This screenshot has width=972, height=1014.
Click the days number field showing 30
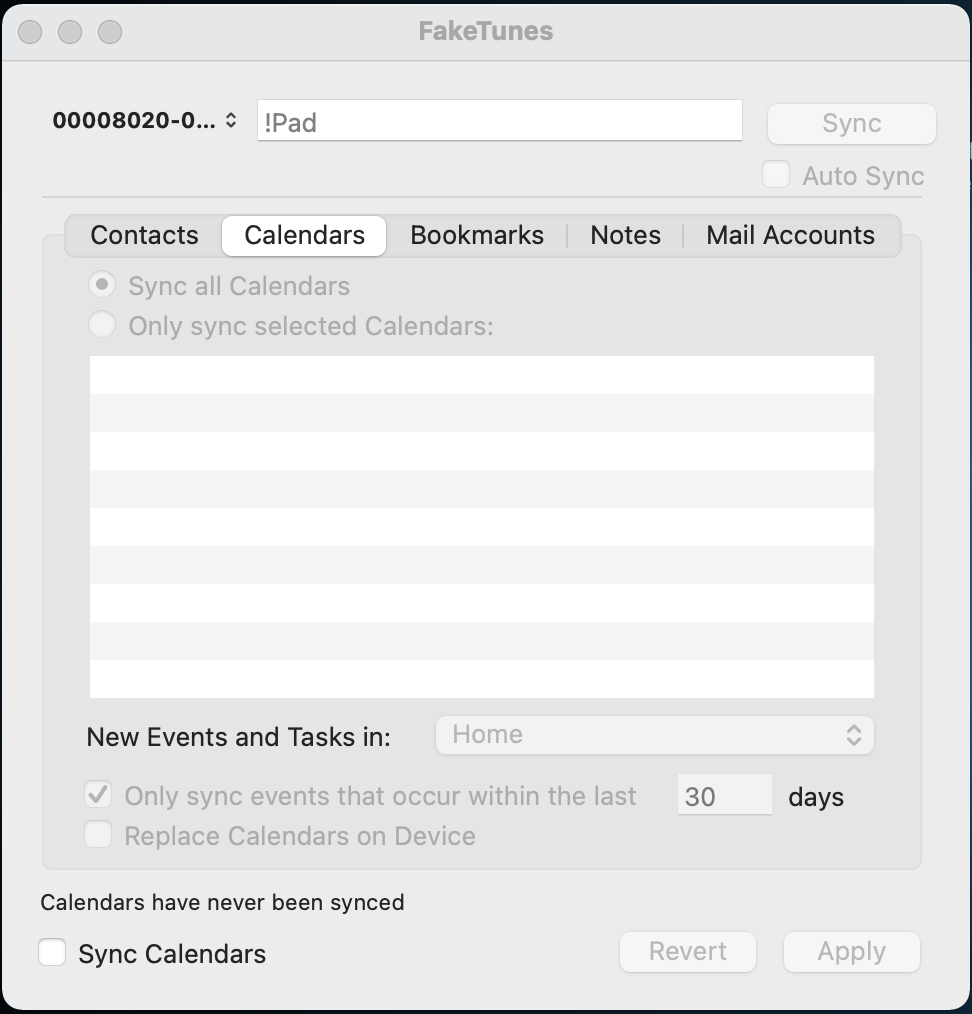724,795
